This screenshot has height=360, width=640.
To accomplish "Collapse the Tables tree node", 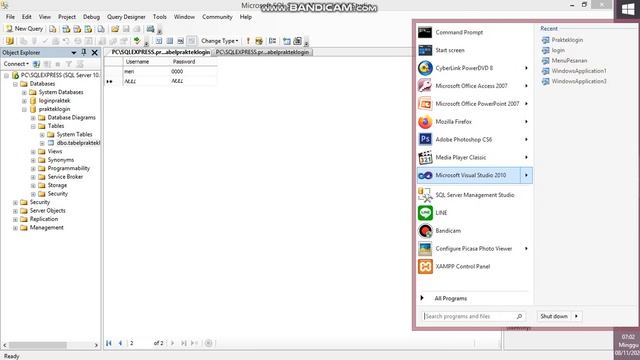I will (33, 127).
